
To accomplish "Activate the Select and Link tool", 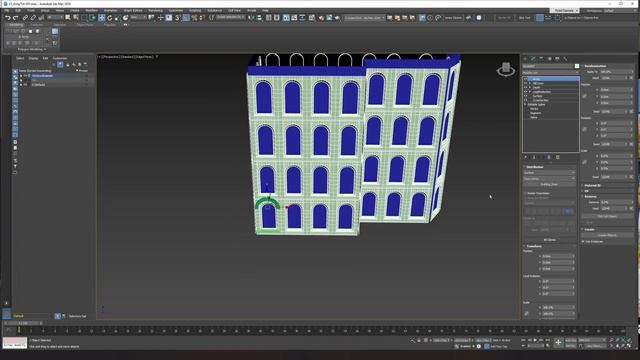I will click(x=25, y=18).
